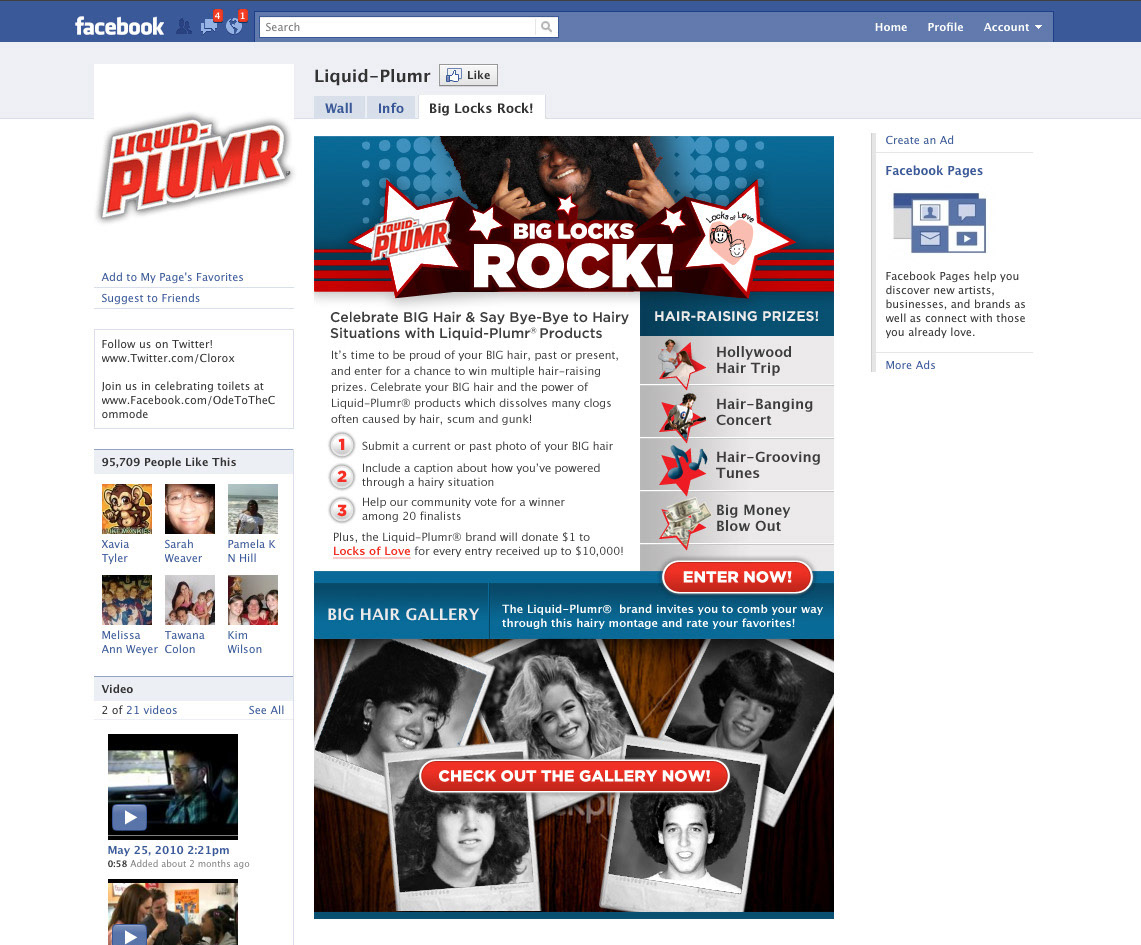Click the facebook logo
This screenshot has width=1141, height=945.
(x=119, y=27)
